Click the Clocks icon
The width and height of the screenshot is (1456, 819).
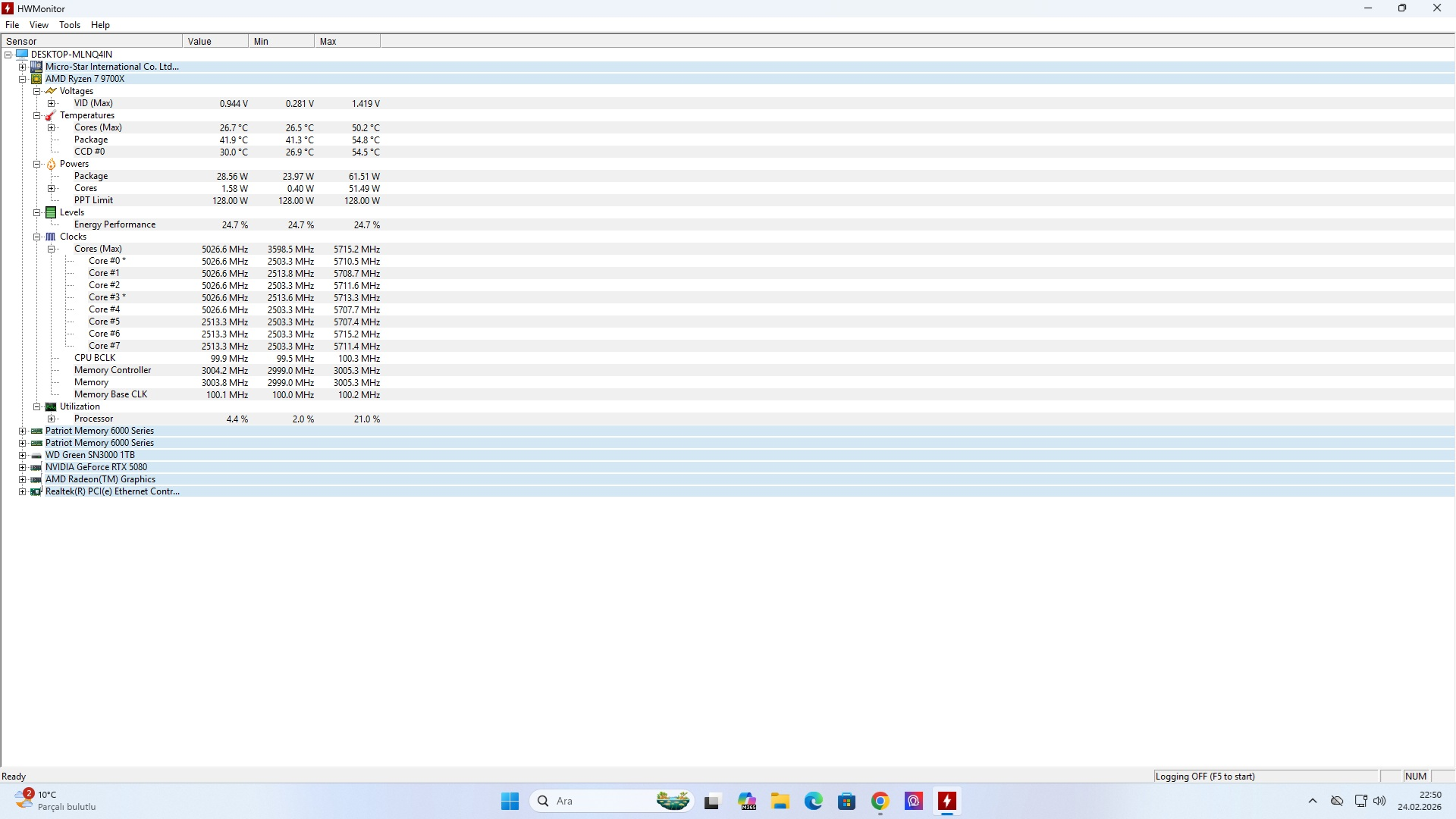click(51, 237)
